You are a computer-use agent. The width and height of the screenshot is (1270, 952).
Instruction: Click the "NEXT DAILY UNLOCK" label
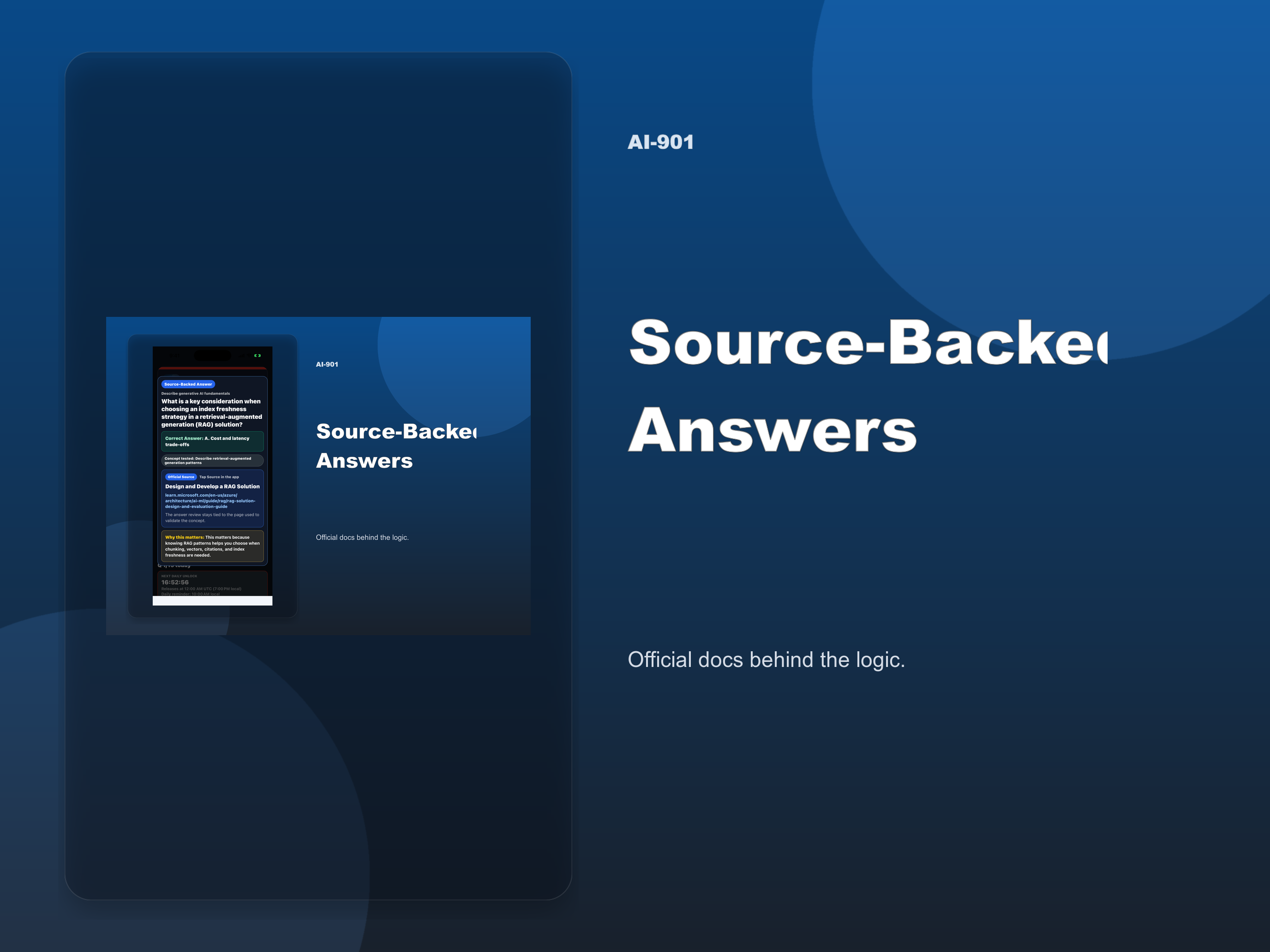pyautogui.click(x=179, y=576)
